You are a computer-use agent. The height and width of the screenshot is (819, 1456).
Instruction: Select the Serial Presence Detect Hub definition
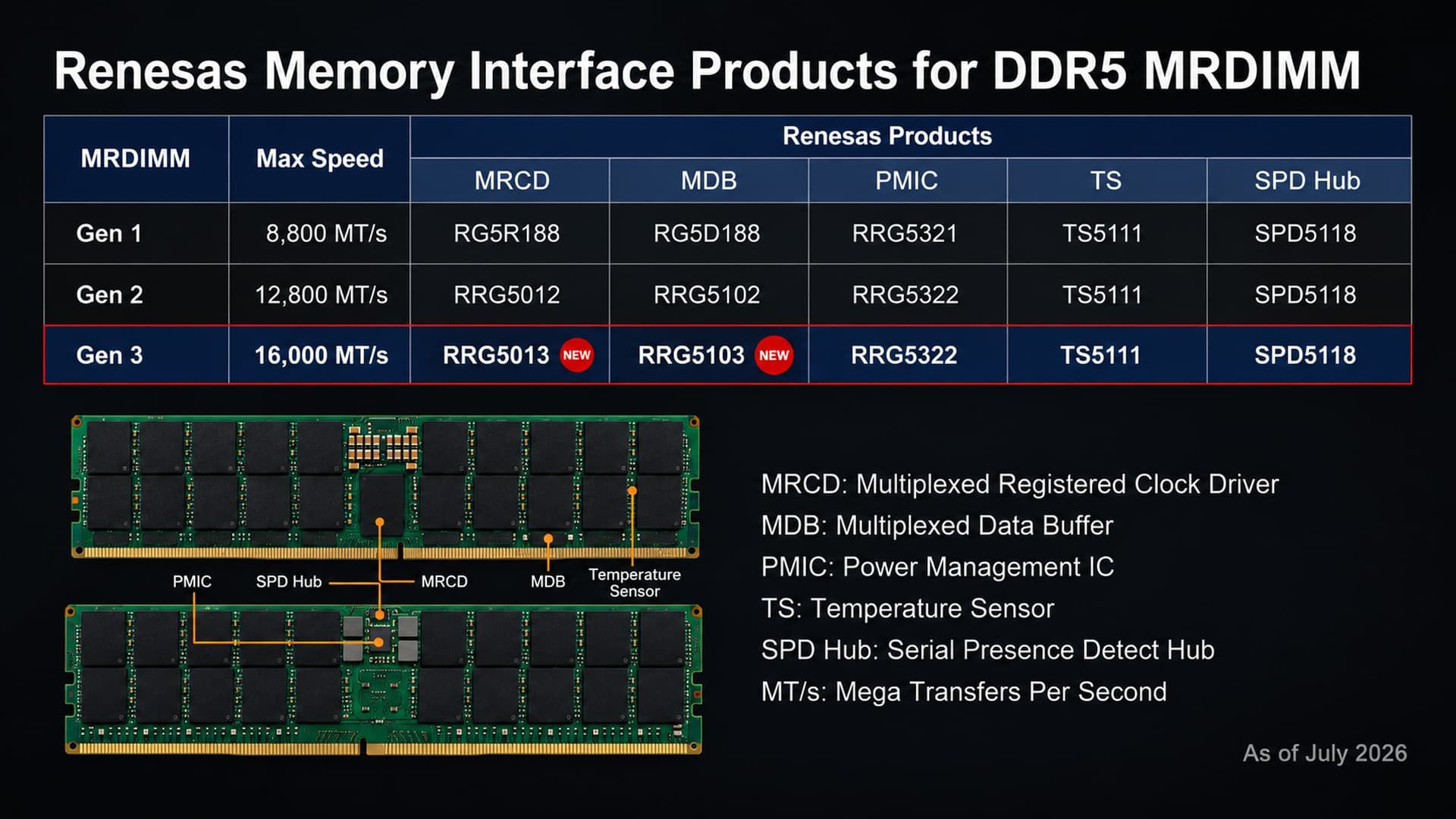coord(988,650)
